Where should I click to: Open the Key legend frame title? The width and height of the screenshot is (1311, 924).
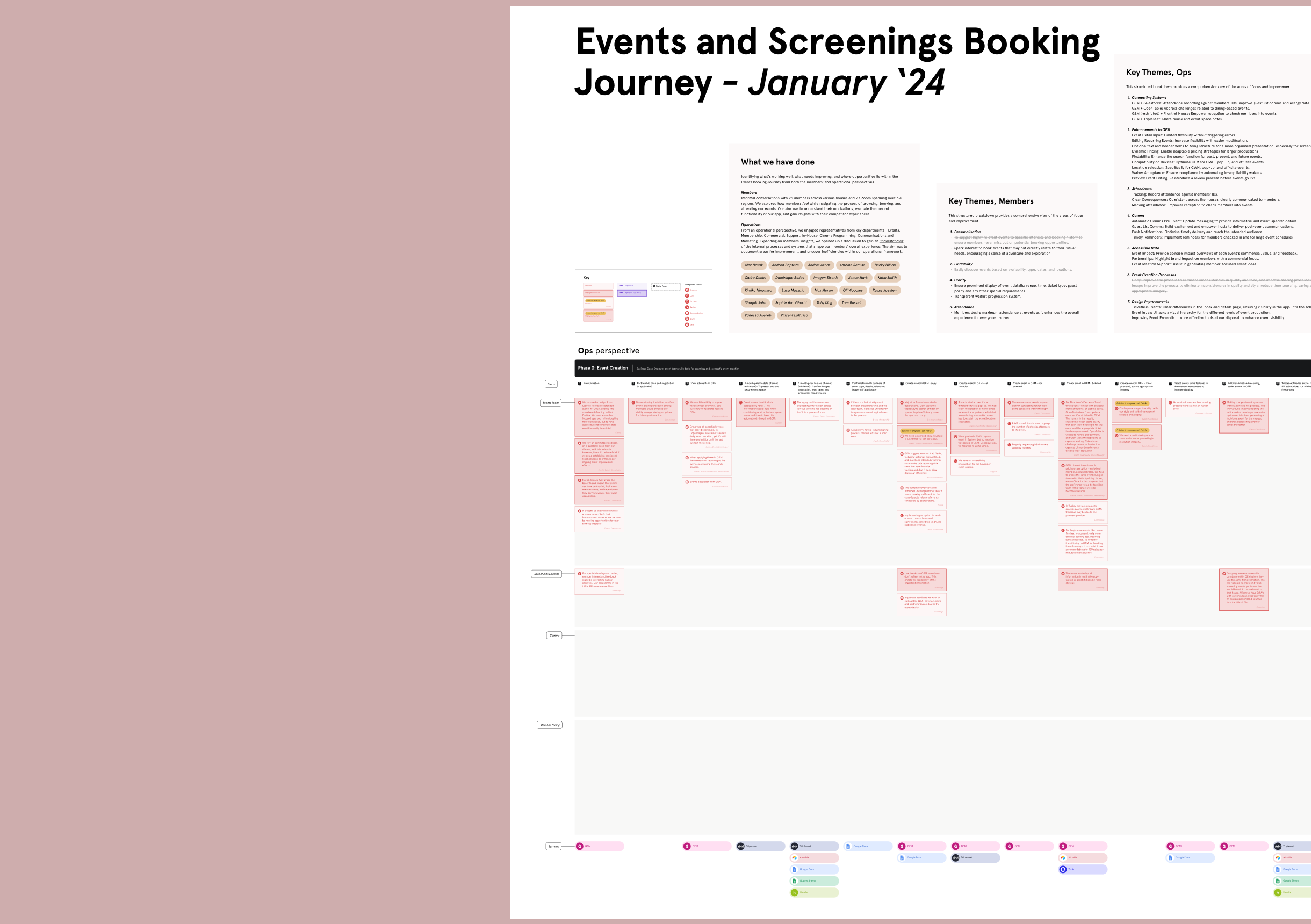coord(586,278)
